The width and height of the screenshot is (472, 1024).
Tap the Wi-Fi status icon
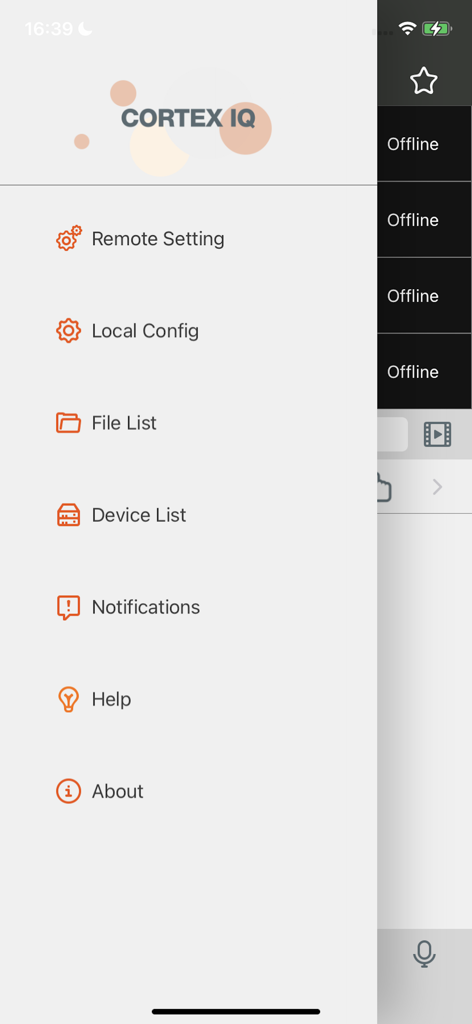408,29
